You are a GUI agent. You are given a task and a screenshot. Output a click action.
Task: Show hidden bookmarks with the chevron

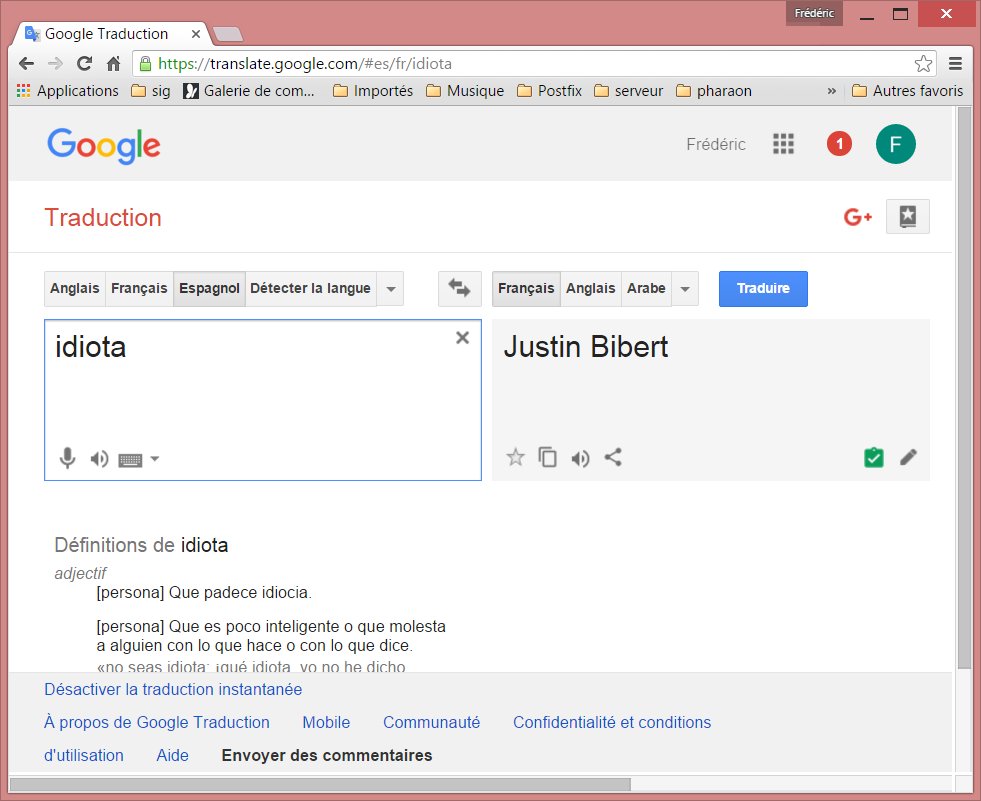click(831, 91)
